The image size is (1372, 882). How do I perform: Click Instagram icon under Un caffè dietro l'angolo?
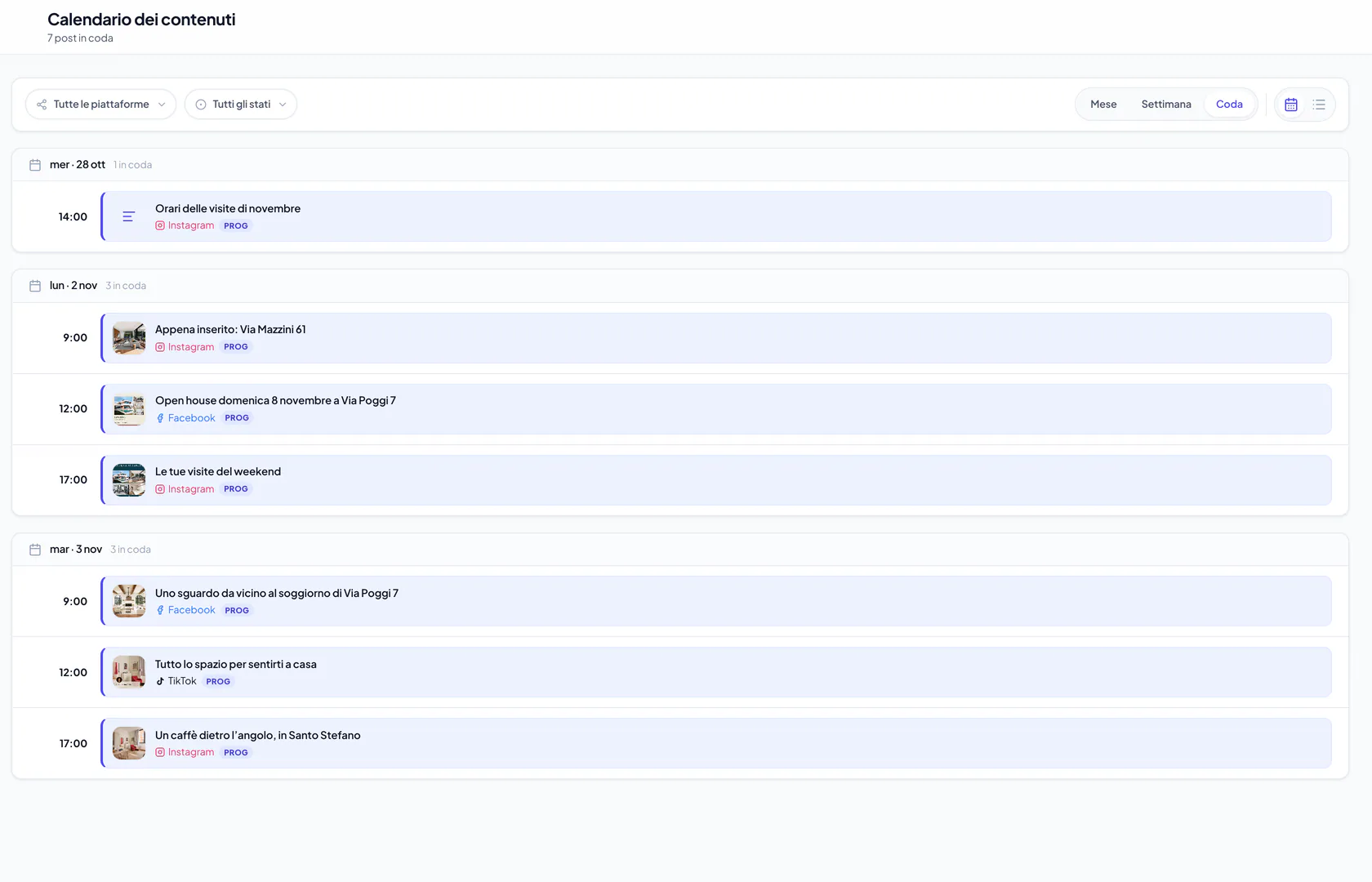click(x=160, y=753)
